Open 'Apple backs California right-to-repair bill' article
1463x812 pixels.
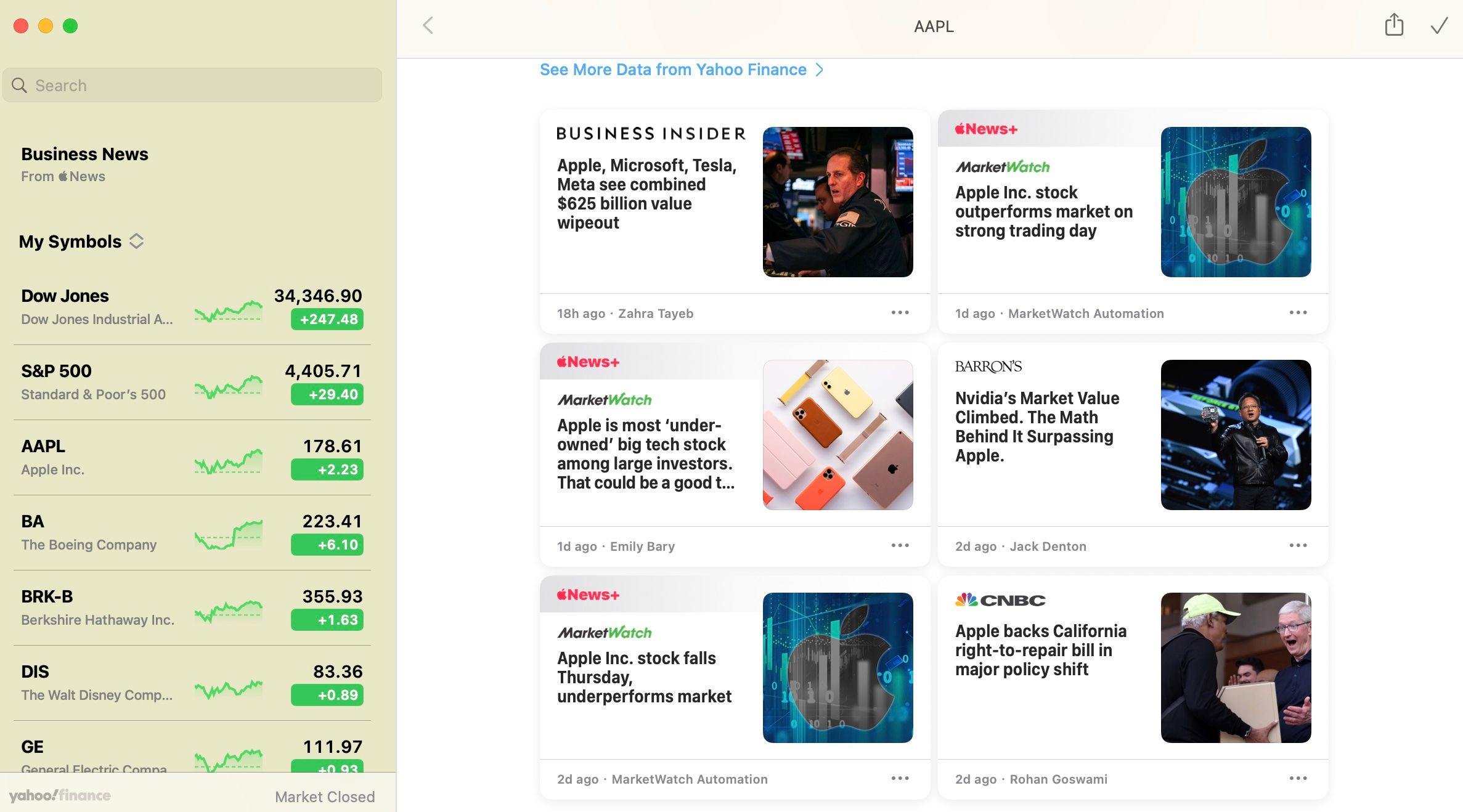click(x=1041, y=650)
